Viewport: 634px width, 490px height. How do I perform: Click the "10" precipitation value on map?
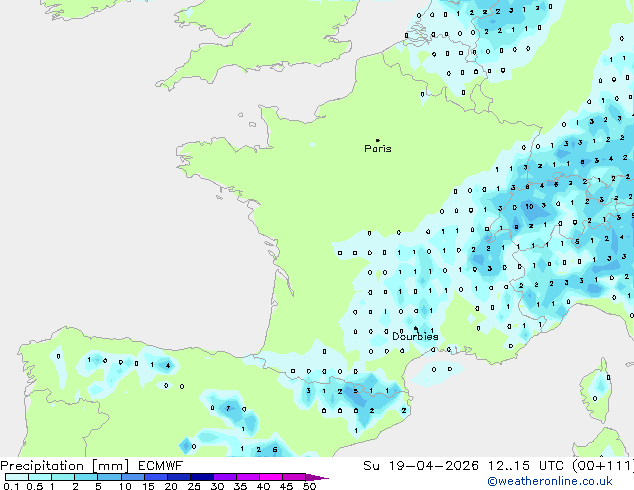pyautogui.click(x=529, y=207)
